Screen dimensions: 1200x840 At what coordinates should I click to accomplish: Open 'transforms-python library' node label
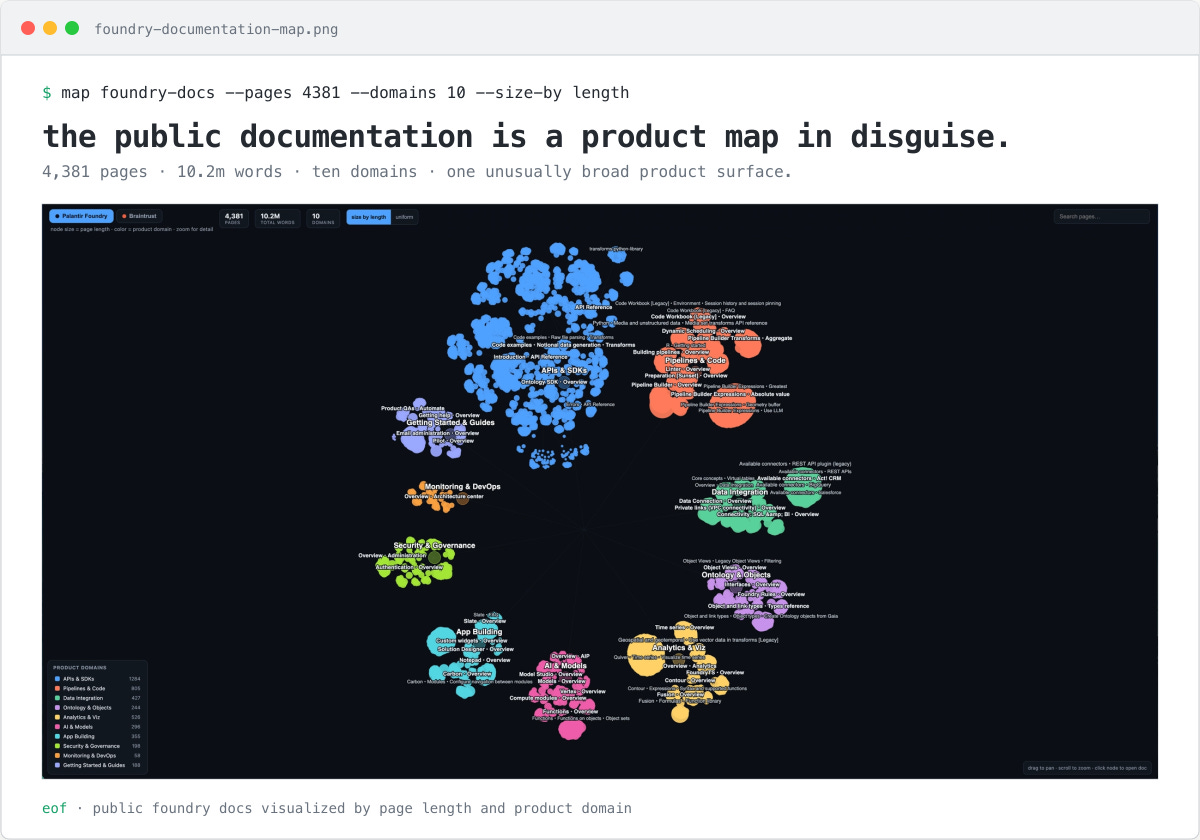(616, 249)
